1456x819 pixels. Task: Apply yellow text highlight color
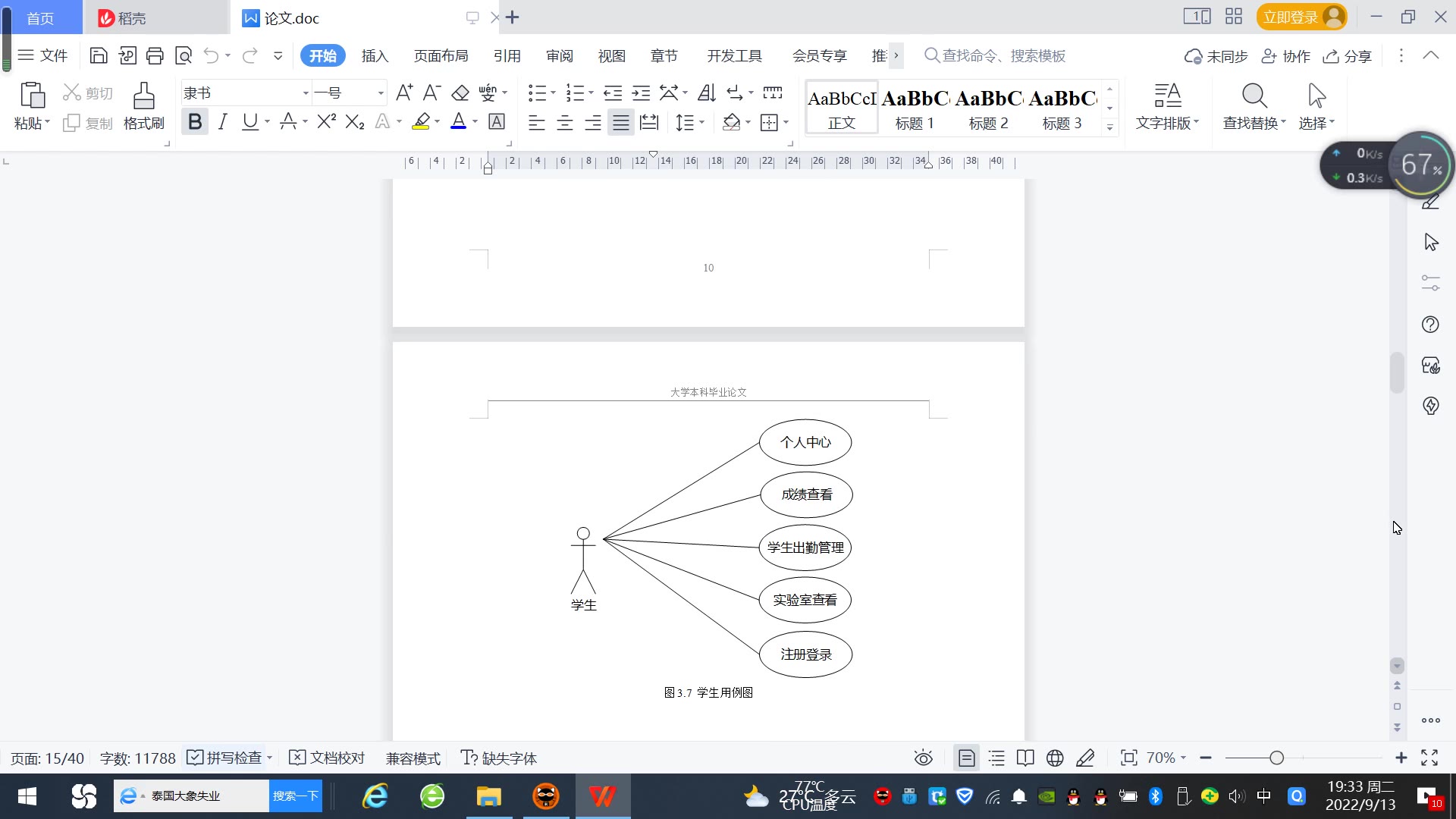point(421,121)
